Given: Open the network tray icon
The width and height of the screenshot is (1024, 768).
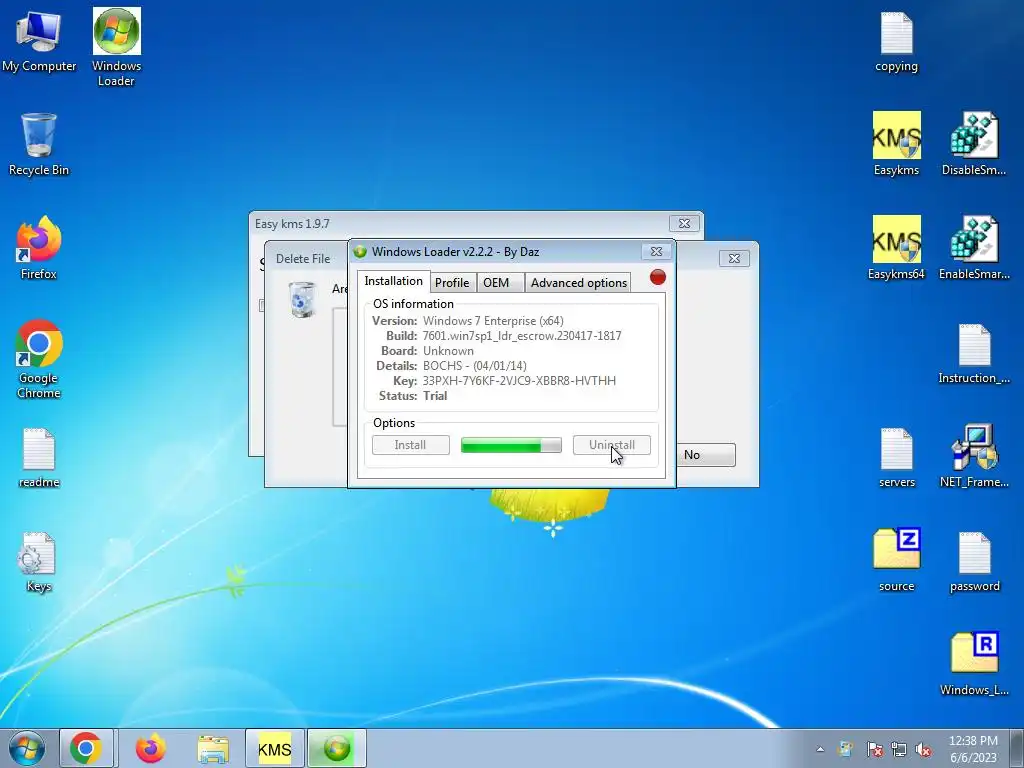Looking at the screenshot, I should (x=899, y=749).
